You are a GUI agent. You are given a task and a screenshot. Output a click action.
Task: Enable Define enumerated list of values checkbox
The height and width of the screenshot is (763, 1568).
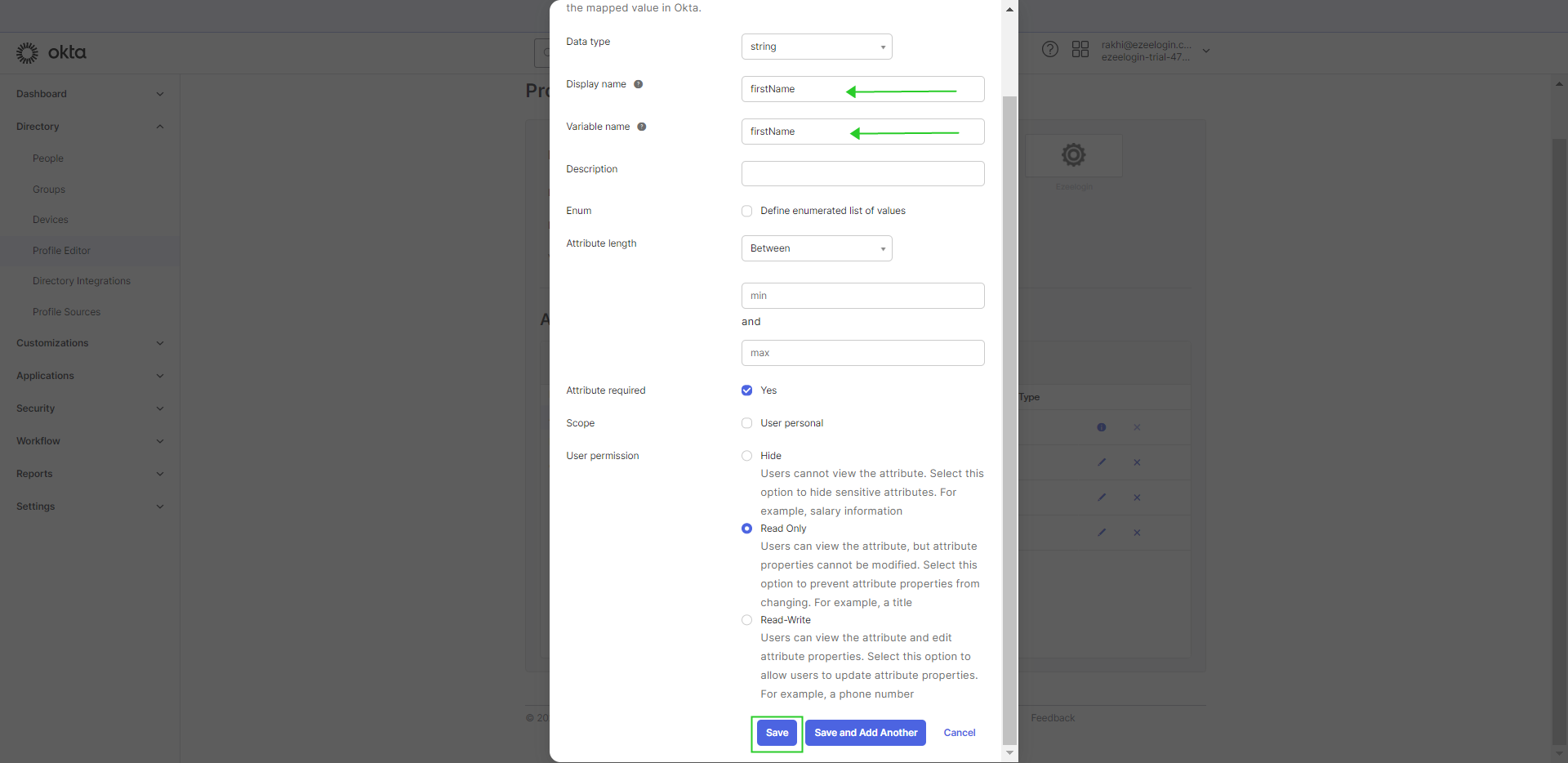click(x=746, y=211)
